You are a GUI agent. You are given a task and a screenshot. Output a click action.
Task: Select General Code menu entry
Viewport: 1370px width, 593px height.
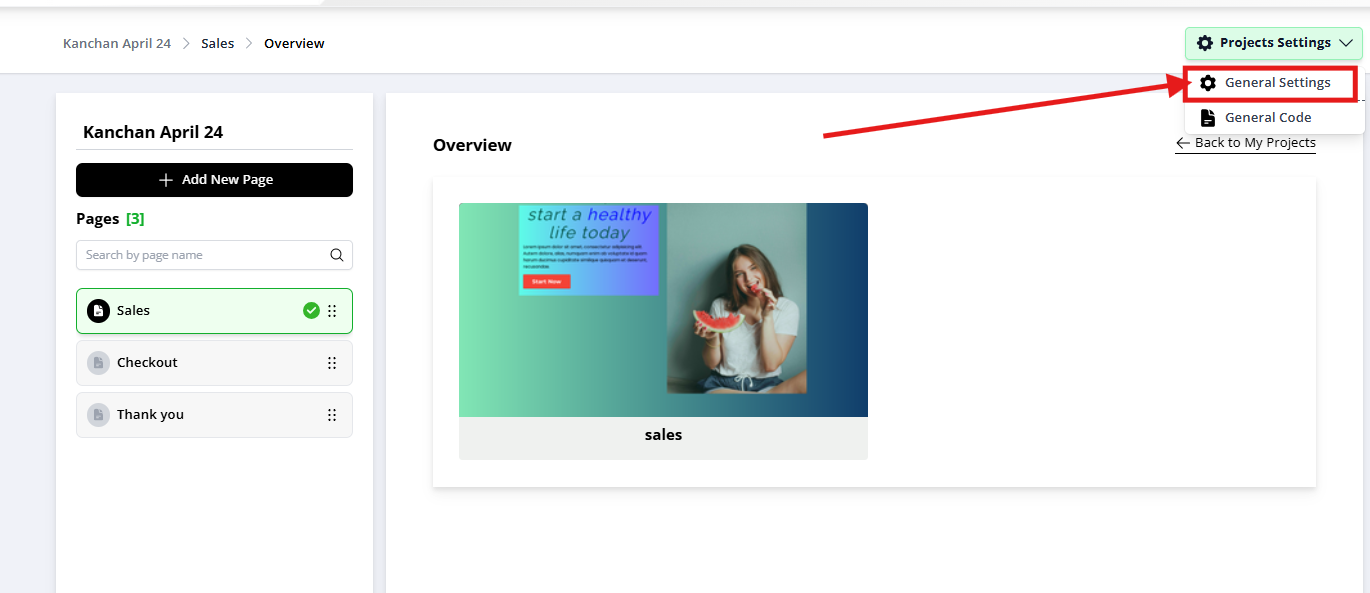tap(1274, 117)
